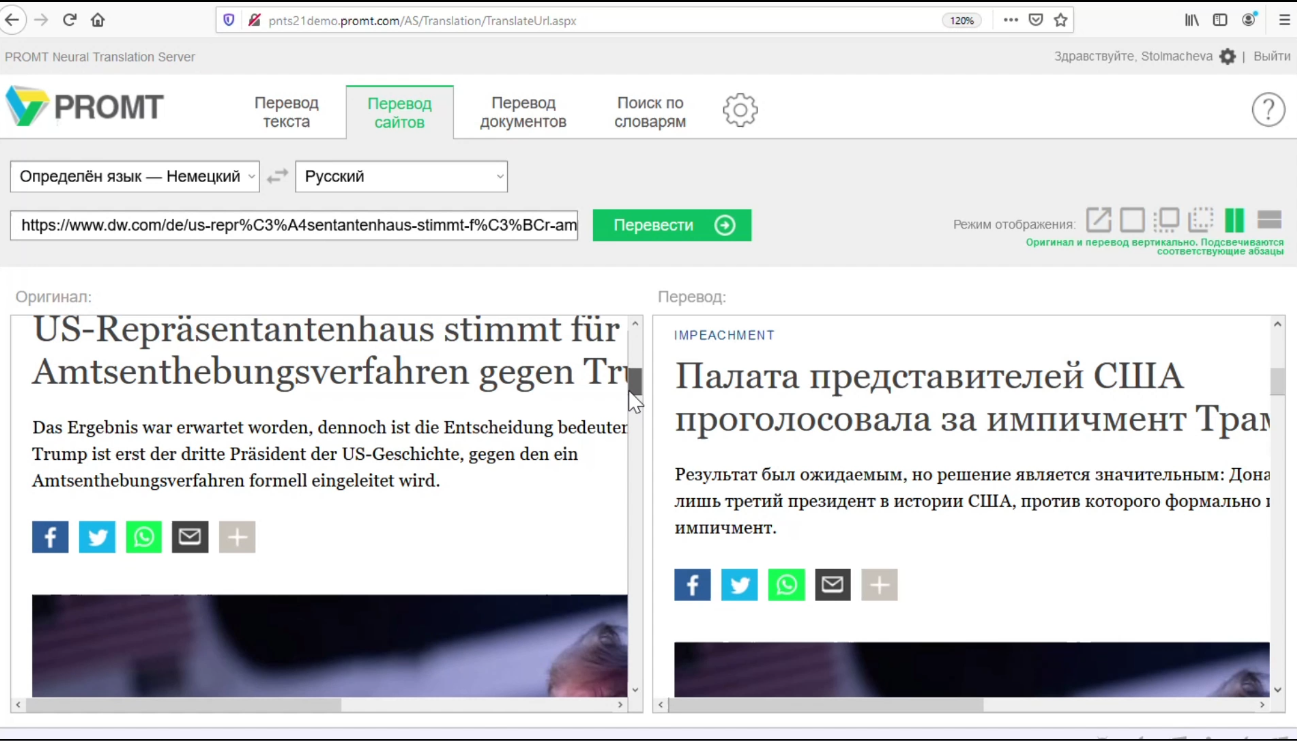Share via Facebook in original pane
Image resolution: width=1297 pixels, height=741 pixels.
pos(50,537)
